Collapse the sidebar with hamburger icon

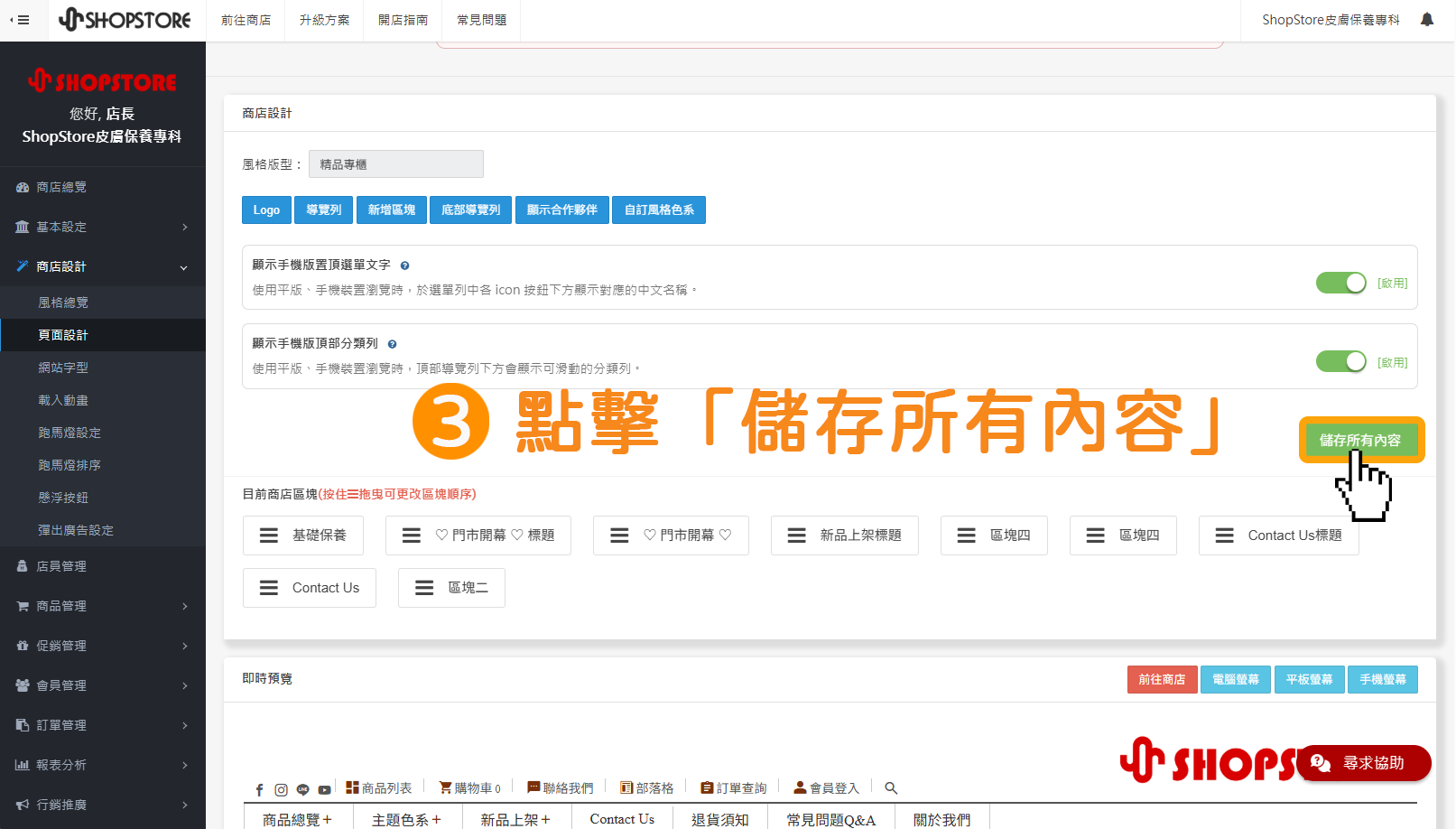[19, 20]
